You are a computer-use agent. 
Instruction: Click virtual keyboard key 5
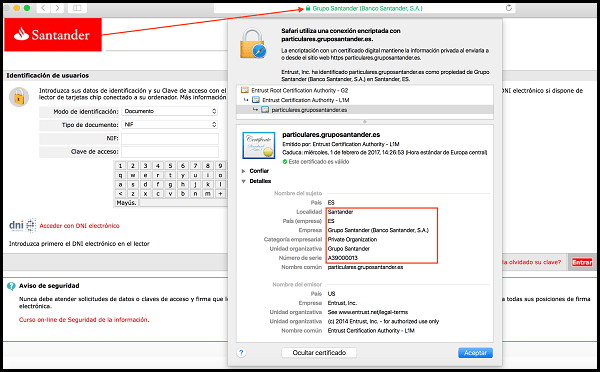pyautogui.click(x=170, y=166)
